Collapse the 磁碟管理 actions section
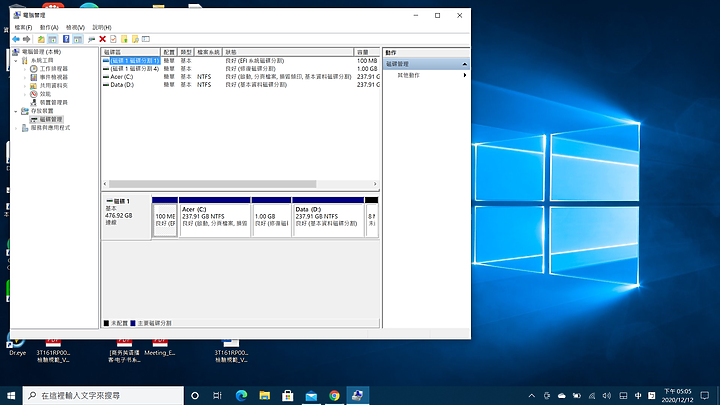The image size is (720, 405). 464,64
